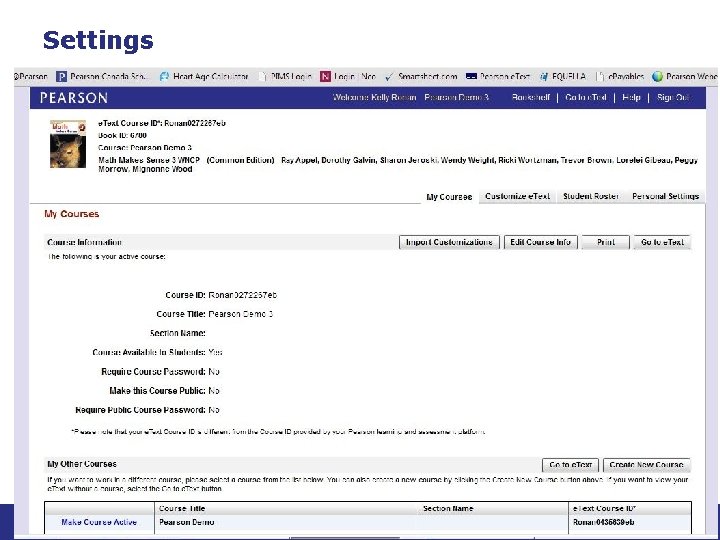Click the Require Course Password No value

coord(214,371)
